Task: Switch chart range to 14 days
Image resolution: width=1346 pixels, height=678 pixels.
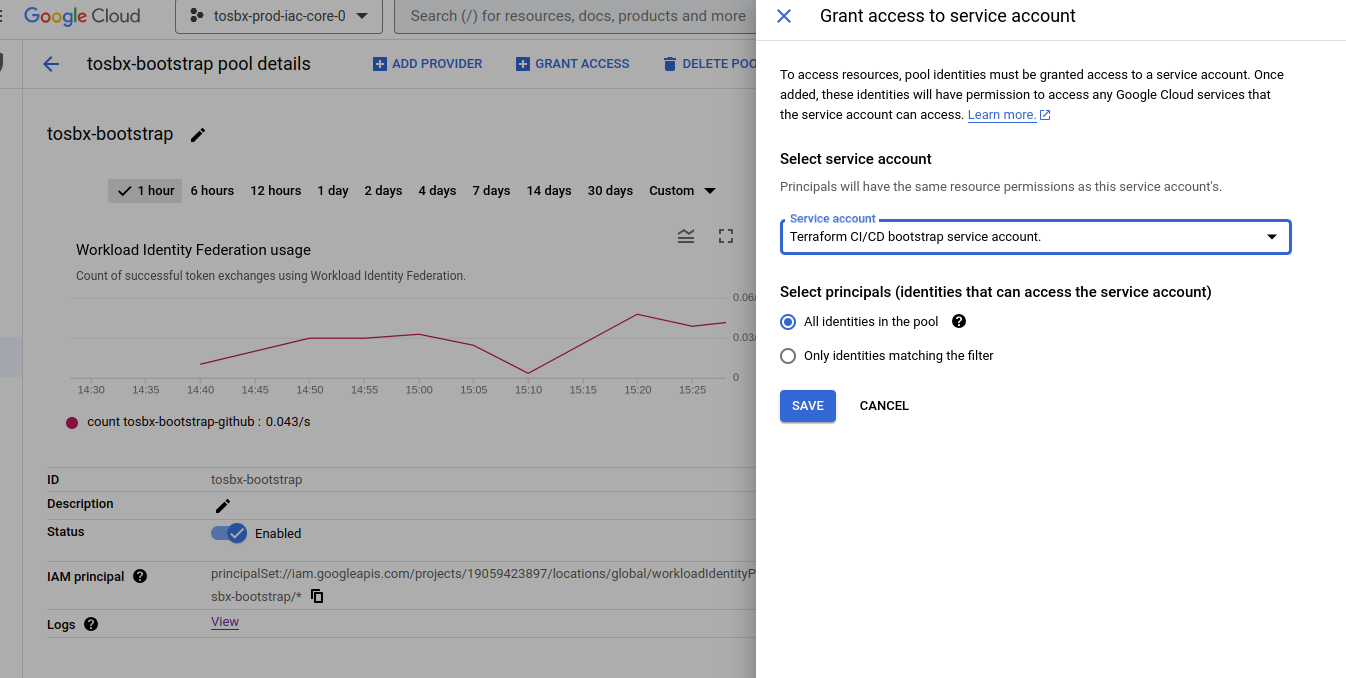Action: click(549, 190)
